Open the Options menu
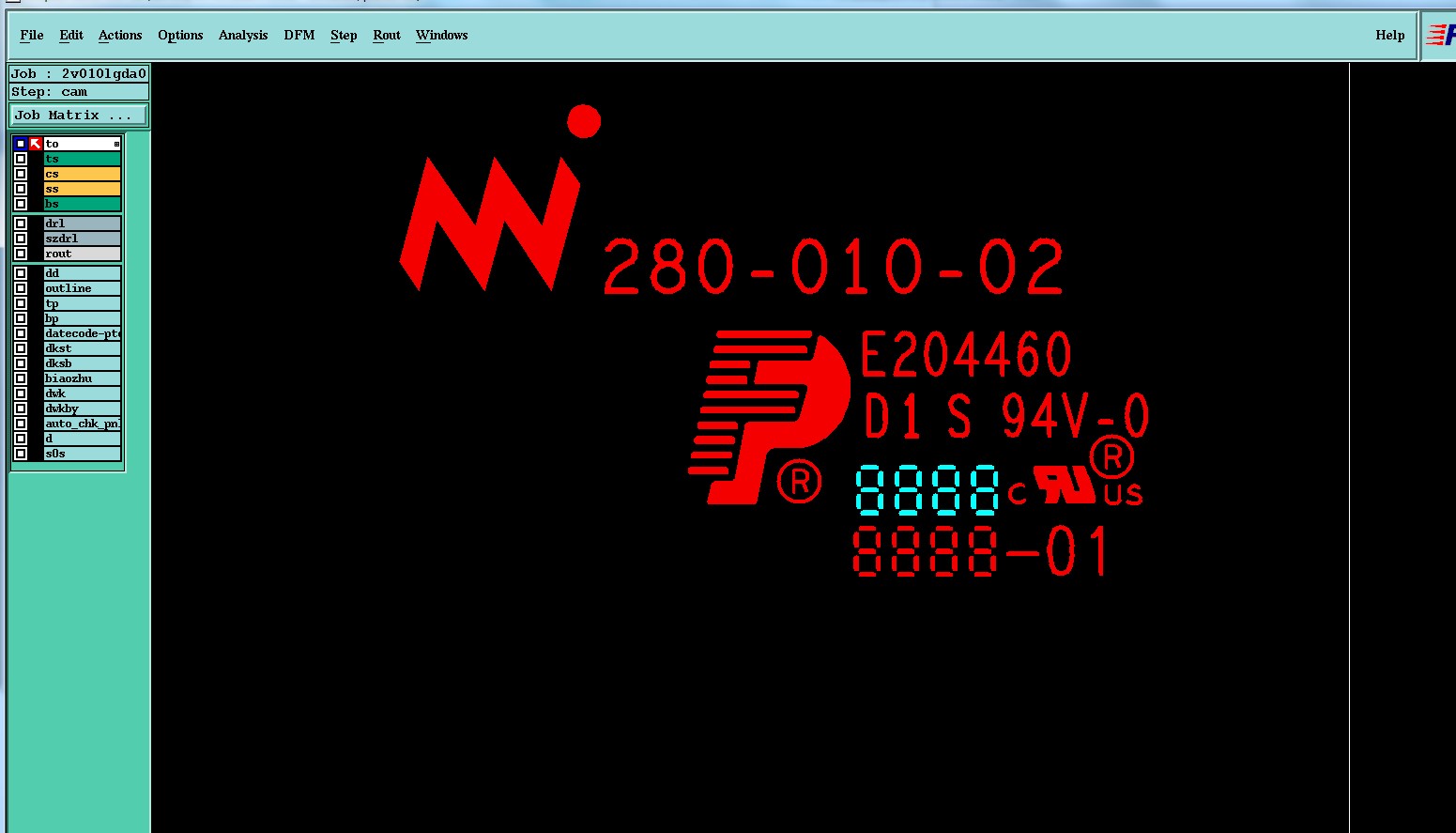 point(180,36)
